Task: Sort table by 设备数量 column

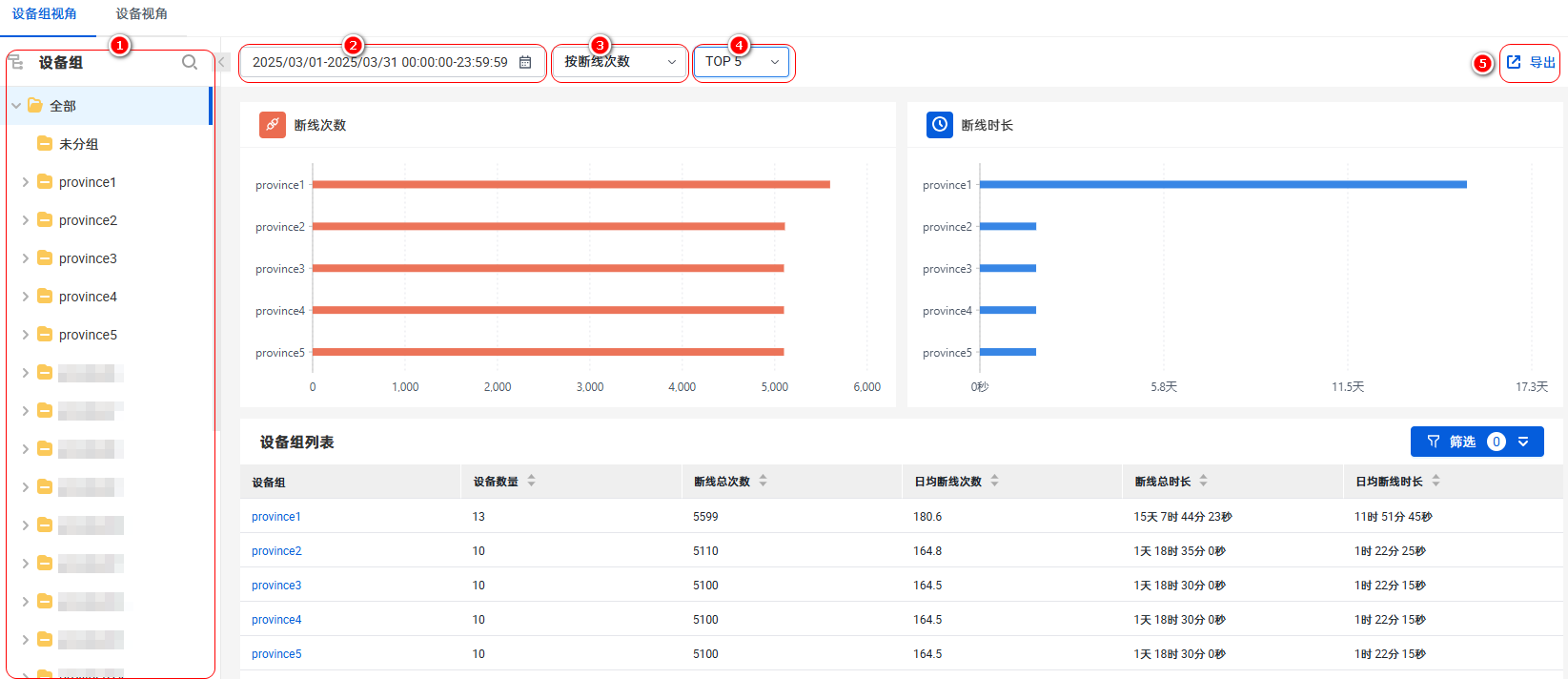Action: point(531,481)
